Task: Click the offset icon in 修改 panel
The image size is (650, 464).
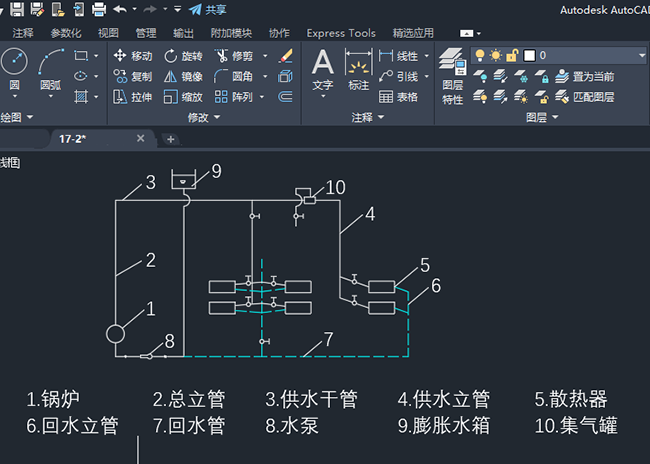Action: click(x=286, y=97)
